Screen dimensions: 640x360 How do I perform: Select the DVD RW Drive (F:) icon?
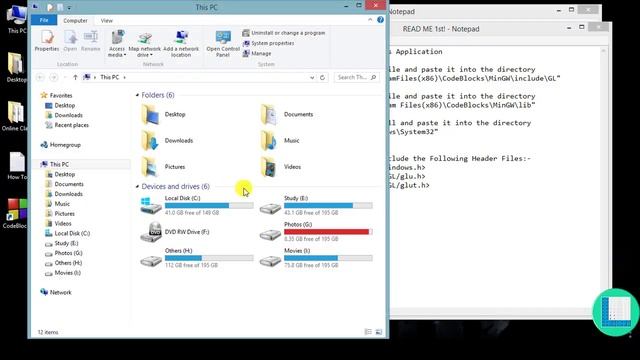pos(151,232)
